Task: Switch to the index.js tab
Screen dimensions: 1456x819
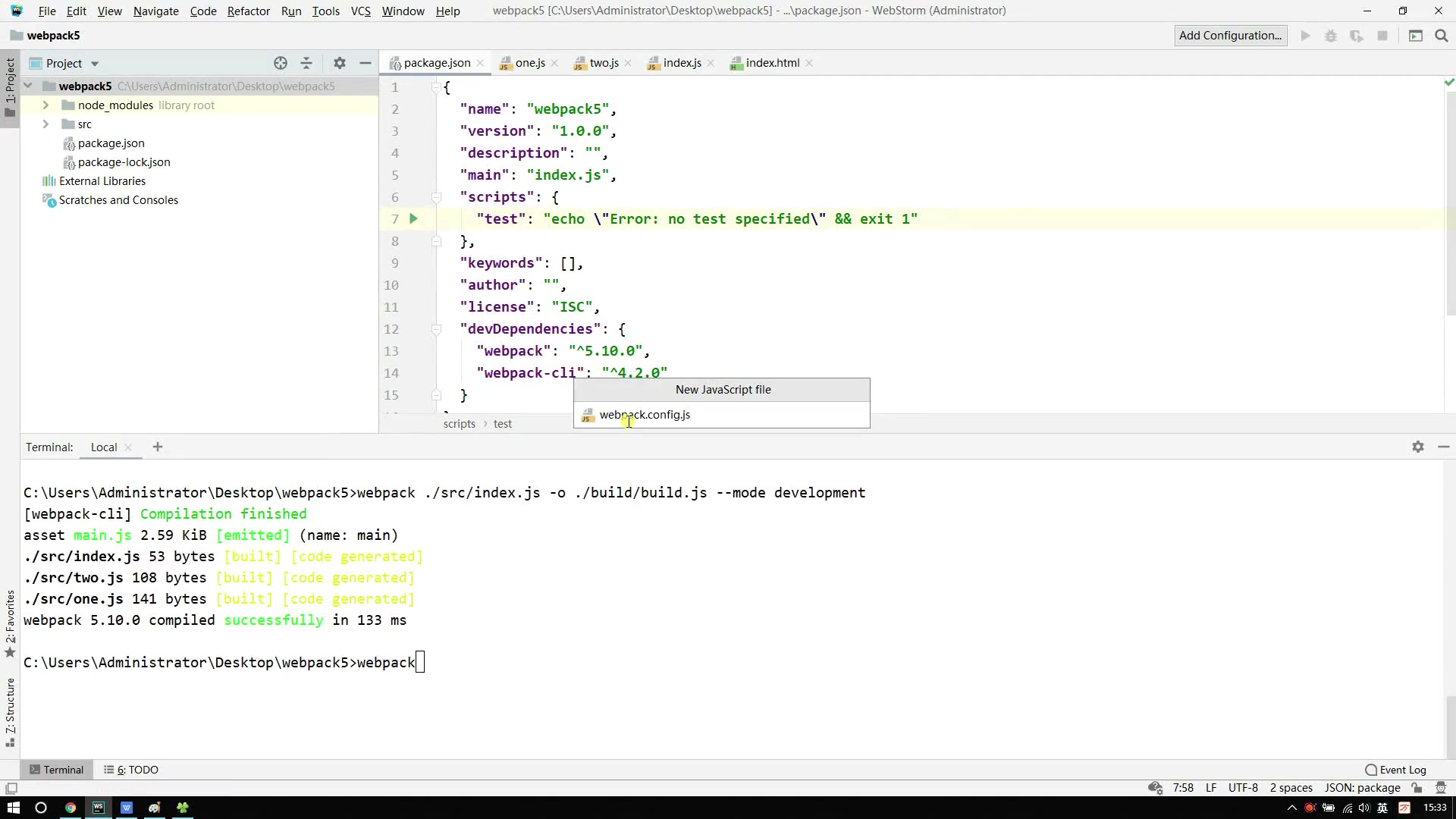Action: (x=682, y=63)
